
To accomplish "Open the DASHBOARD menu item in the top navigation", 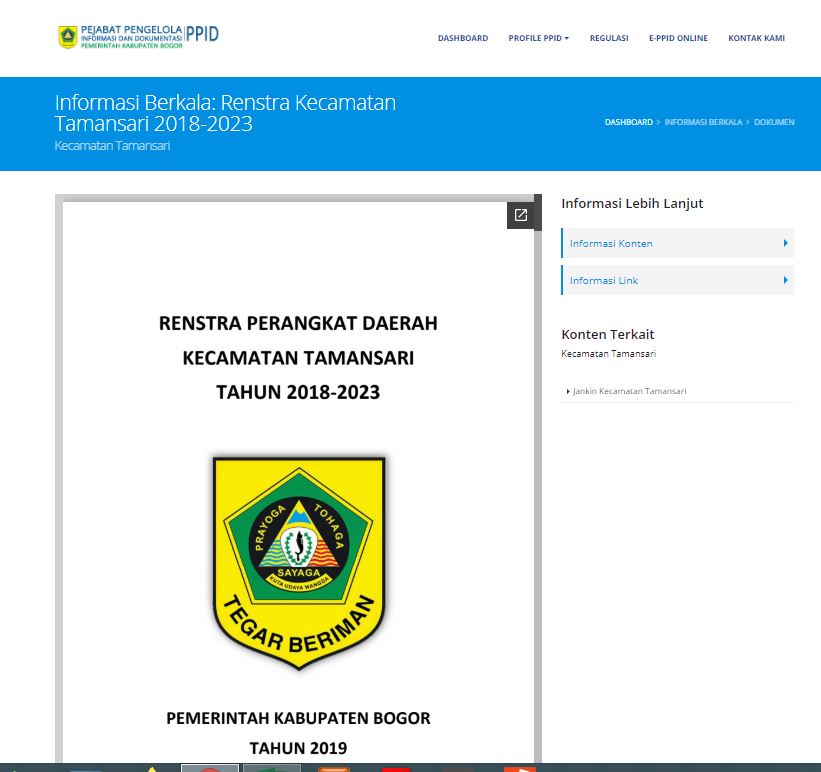I will pos(463,38).
